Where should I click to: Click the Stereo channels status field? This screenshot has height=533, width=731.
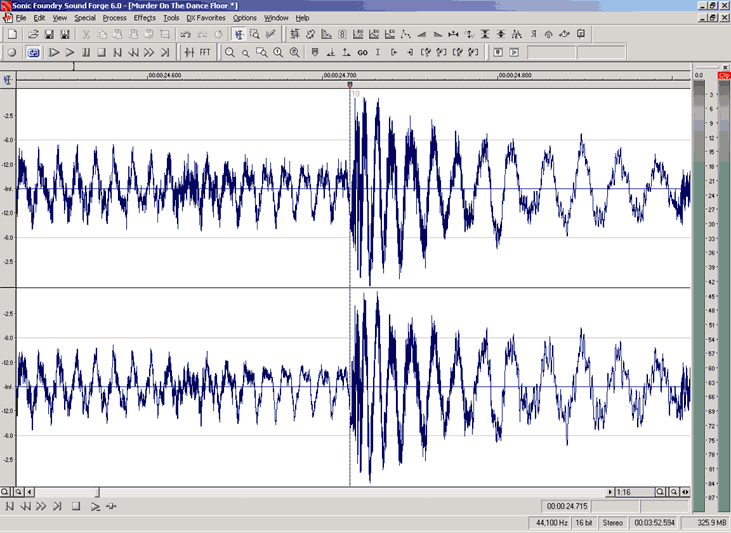click(x=613, y=523)
